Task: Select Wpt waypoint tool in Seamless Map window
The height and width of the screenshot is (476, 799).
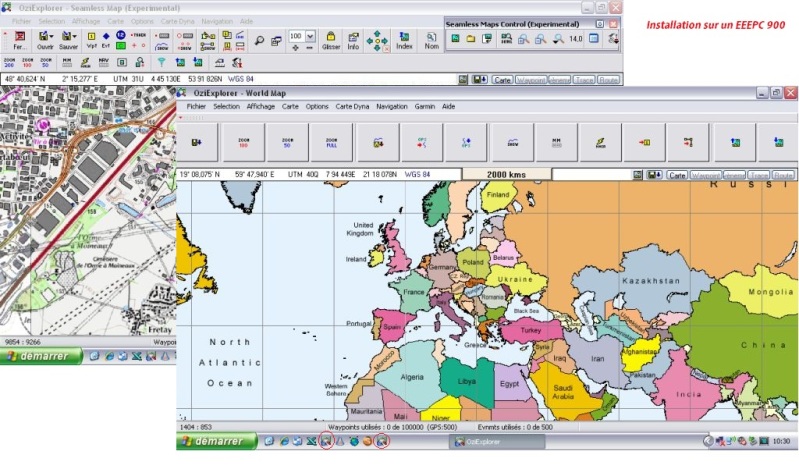Action: [91, 40]
